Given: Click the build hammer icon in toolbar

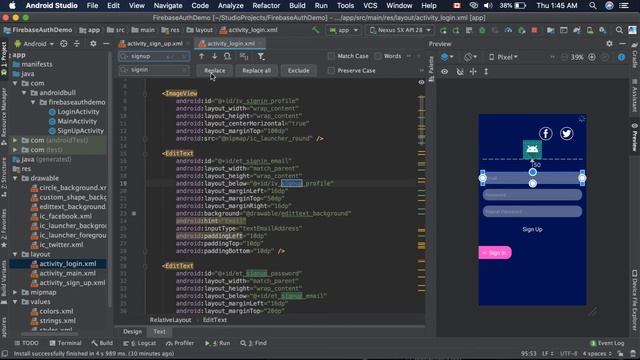Looking at the screenshot, I should point(316,30).
